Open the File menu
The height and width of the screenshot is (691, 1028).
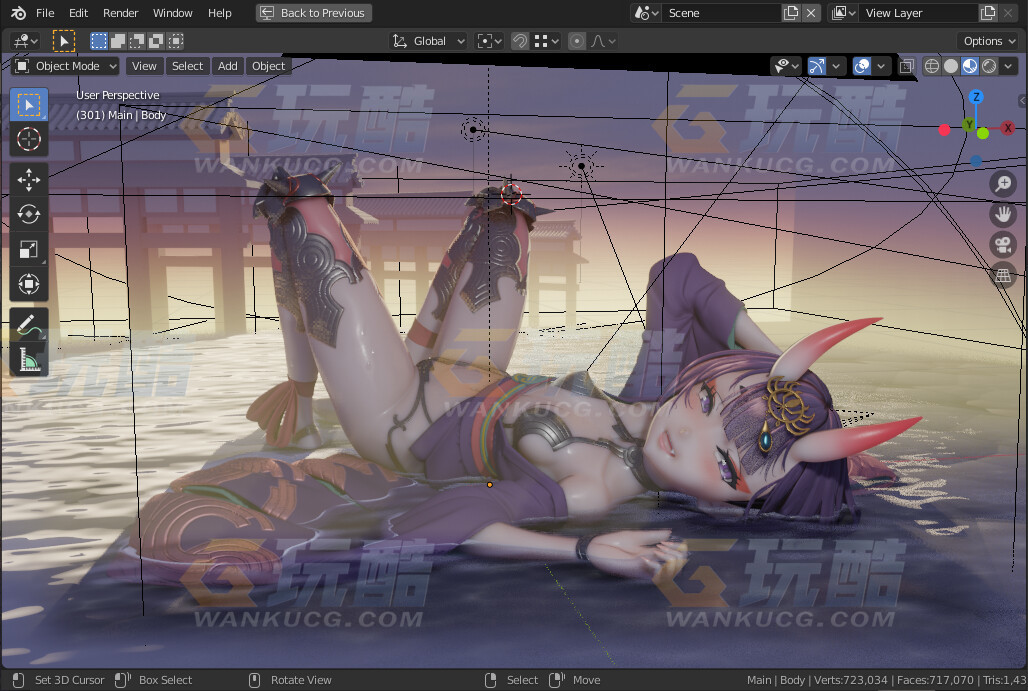click(x=45, y=13)
